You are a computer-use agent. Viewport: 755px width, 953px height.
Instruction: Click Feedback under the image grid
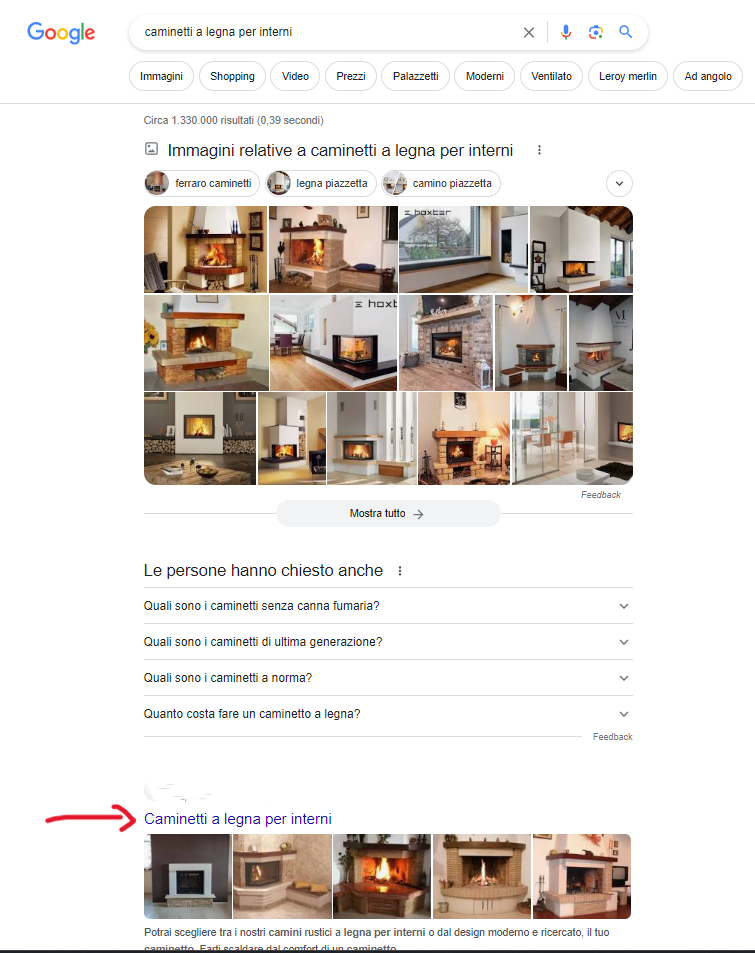[601, 495]
